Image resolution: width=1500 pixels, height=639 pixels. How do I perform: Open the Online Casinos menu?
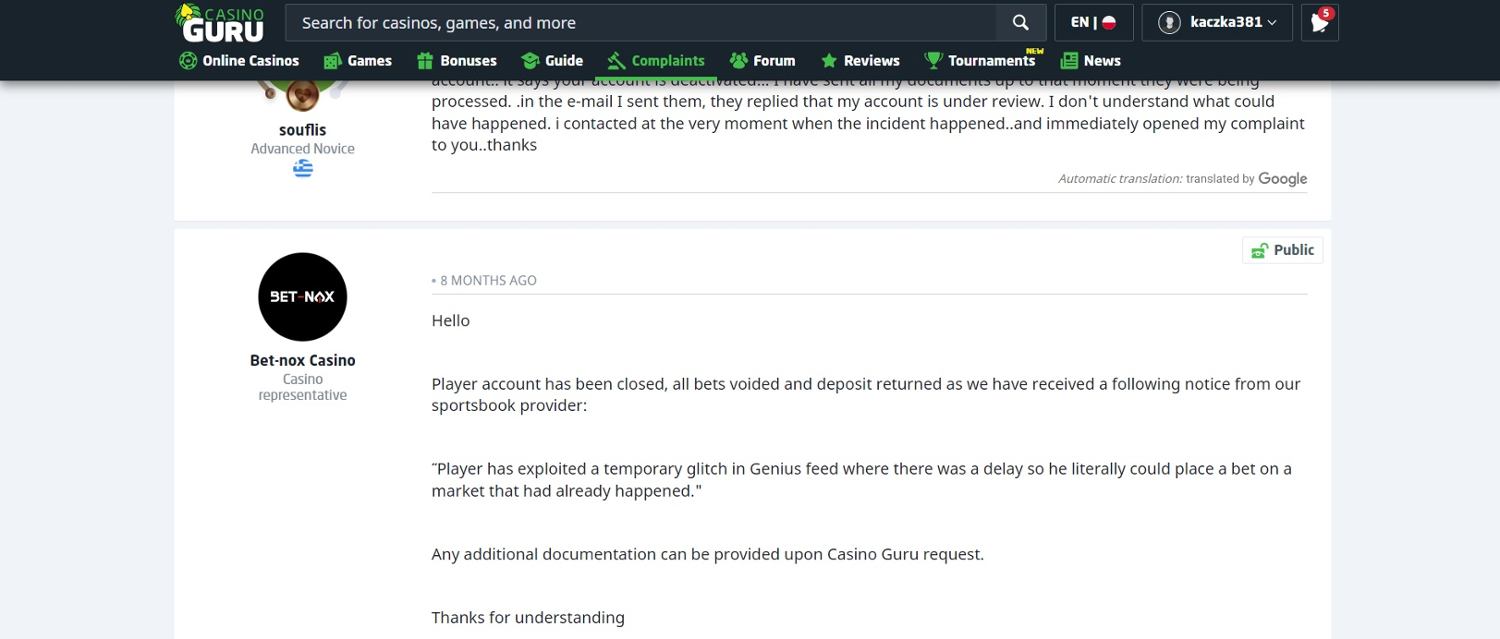point(239,61)
